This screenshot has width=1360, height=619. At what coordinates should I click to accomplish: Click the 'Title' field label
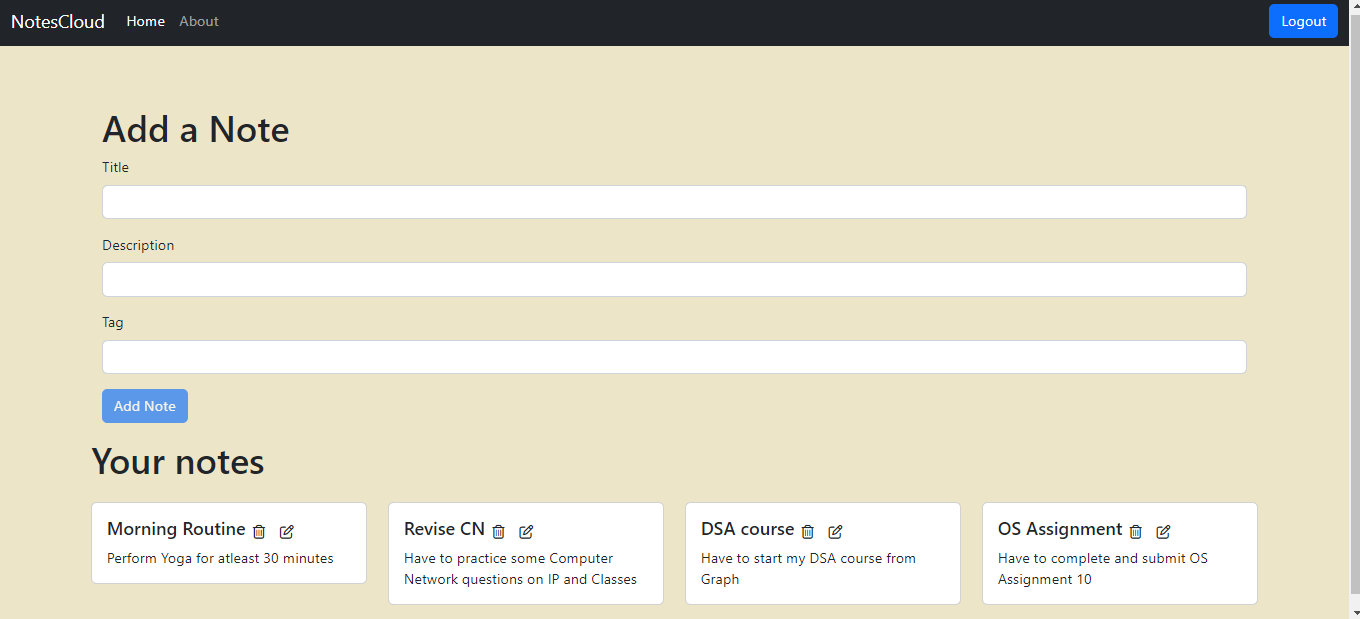click(115, 167)
